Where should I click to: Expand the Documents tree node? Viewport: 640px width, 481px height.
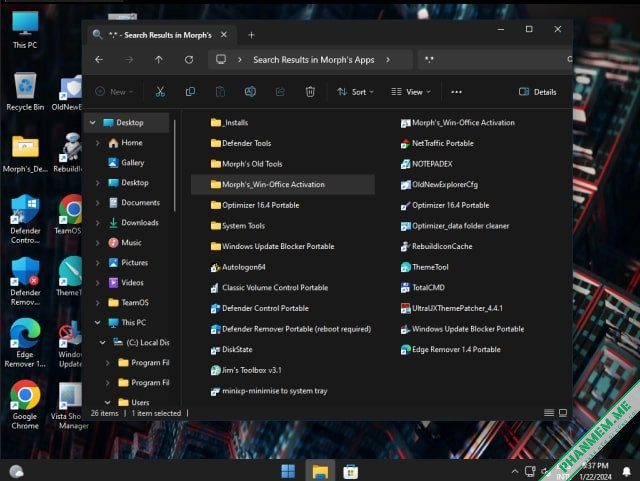pos(98,203)
